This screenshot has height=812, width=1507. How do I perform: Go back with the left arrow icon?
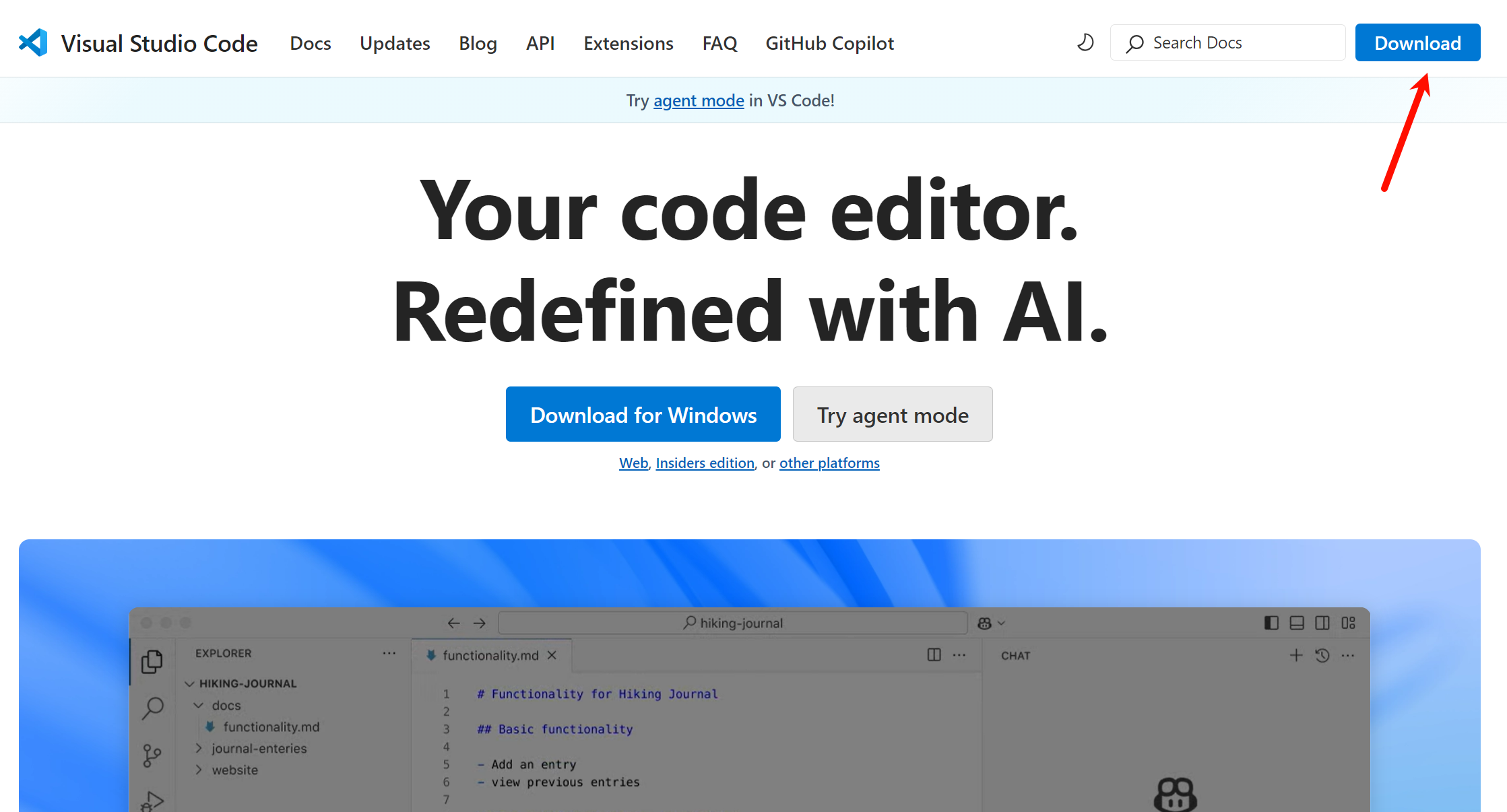[x=454, y=623]
